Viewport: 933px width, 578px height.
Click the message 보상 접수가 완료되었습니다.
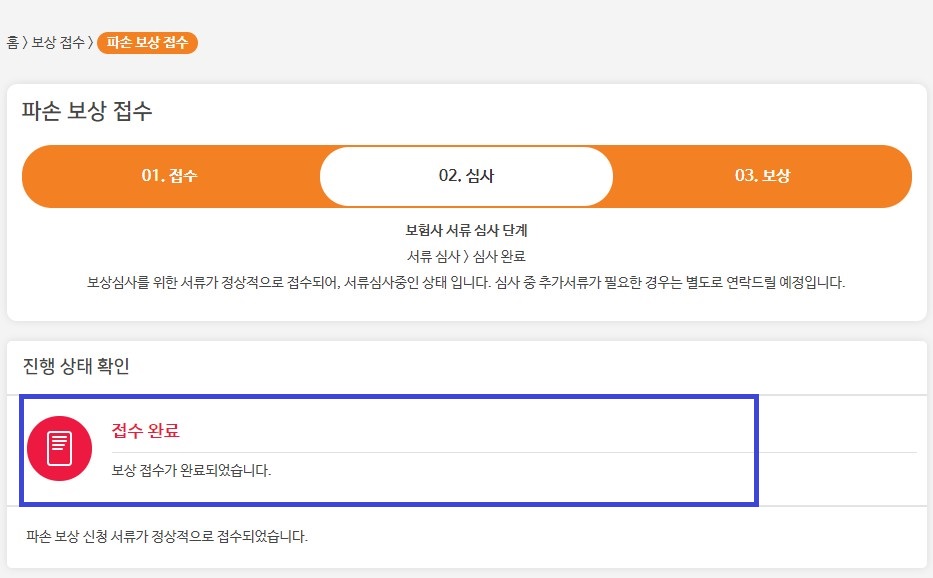click(x=191, y=470)
